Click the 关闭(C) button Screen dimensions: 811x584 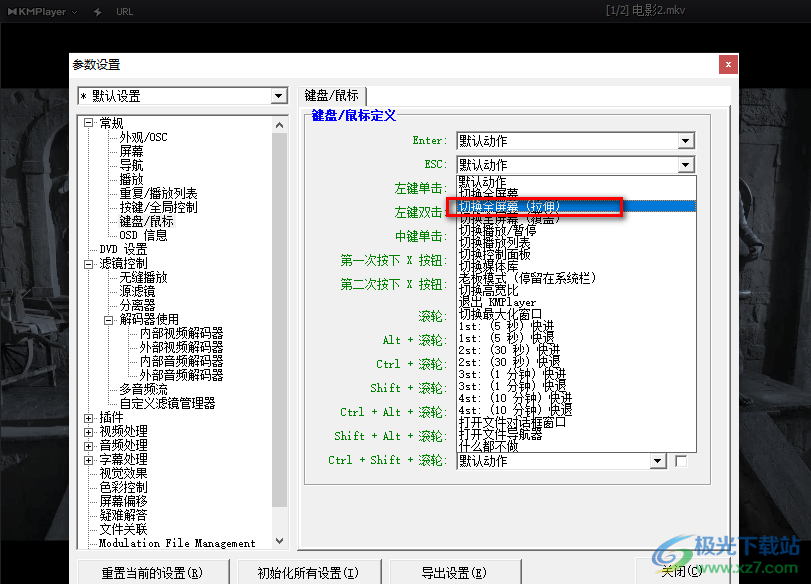pos(682,571)
